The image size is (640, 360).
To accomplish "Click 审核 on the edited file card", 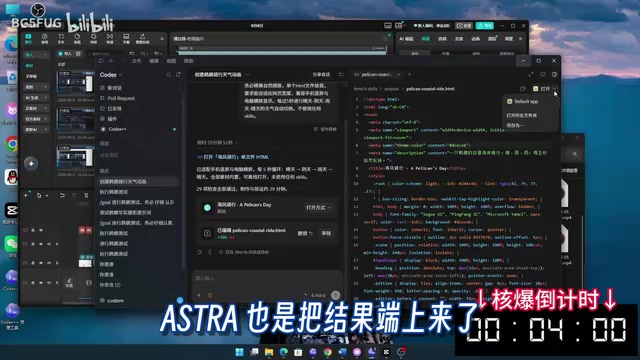I will tap(326, 233).
